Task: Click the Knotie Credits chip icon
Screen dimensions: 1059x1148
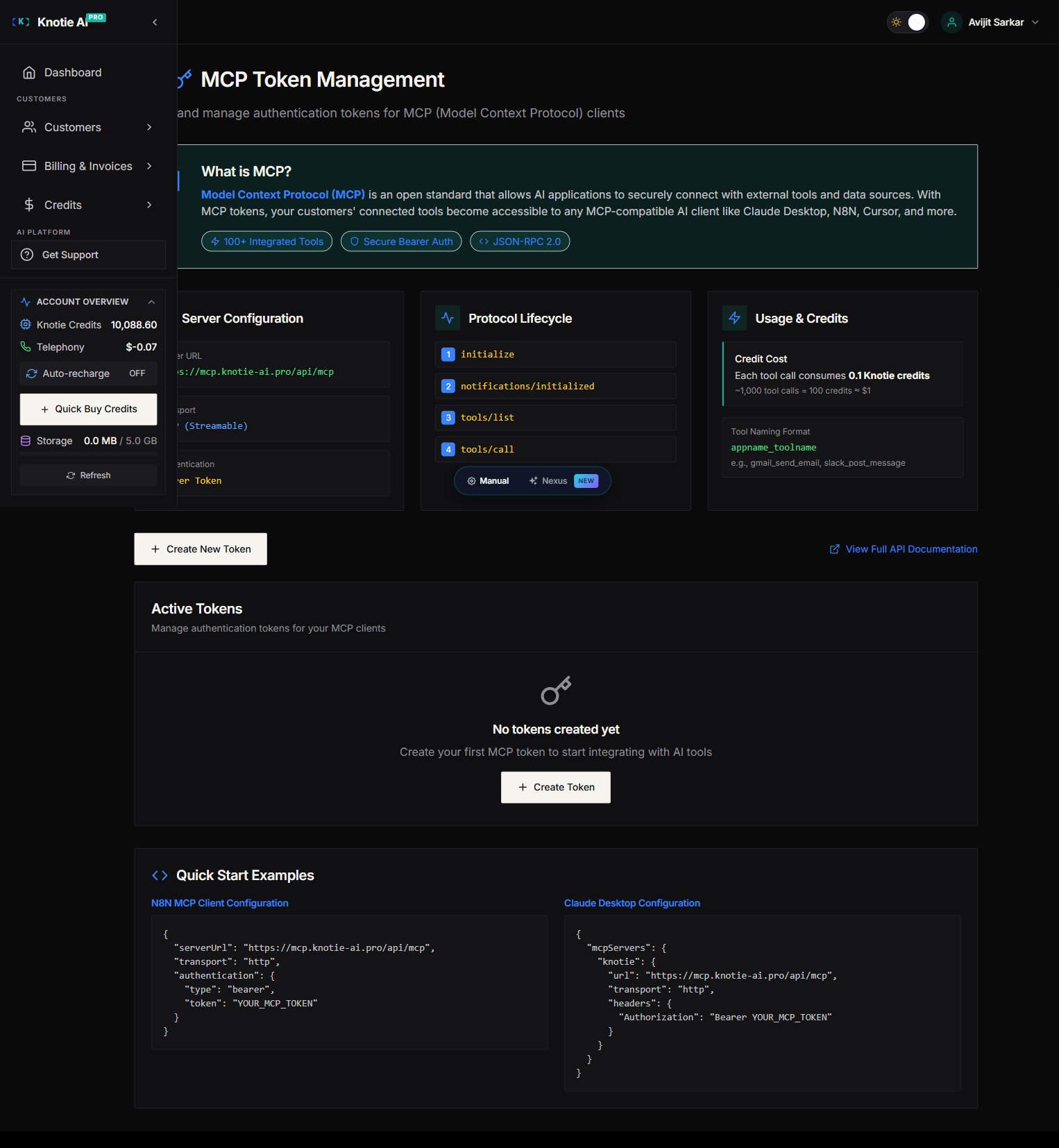Action: click(x=26, y=325)
